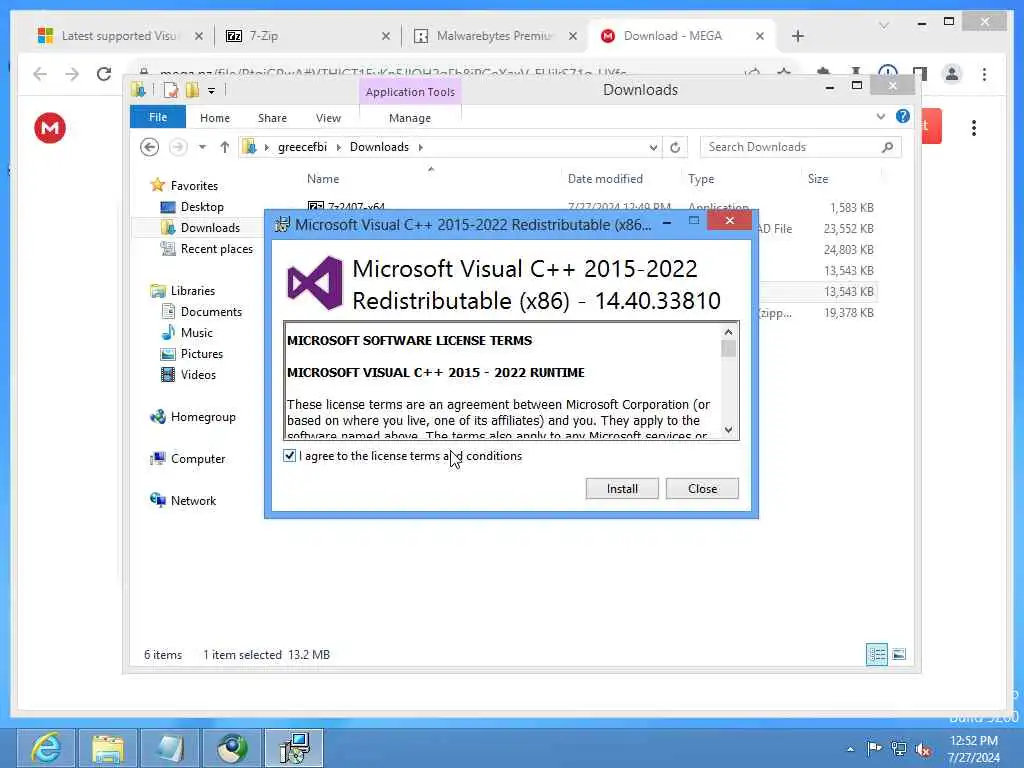This screenshot has height=768, width=1024.
Task: Open the Manage tab under Application Tools
Action: [x=409, y=118]
